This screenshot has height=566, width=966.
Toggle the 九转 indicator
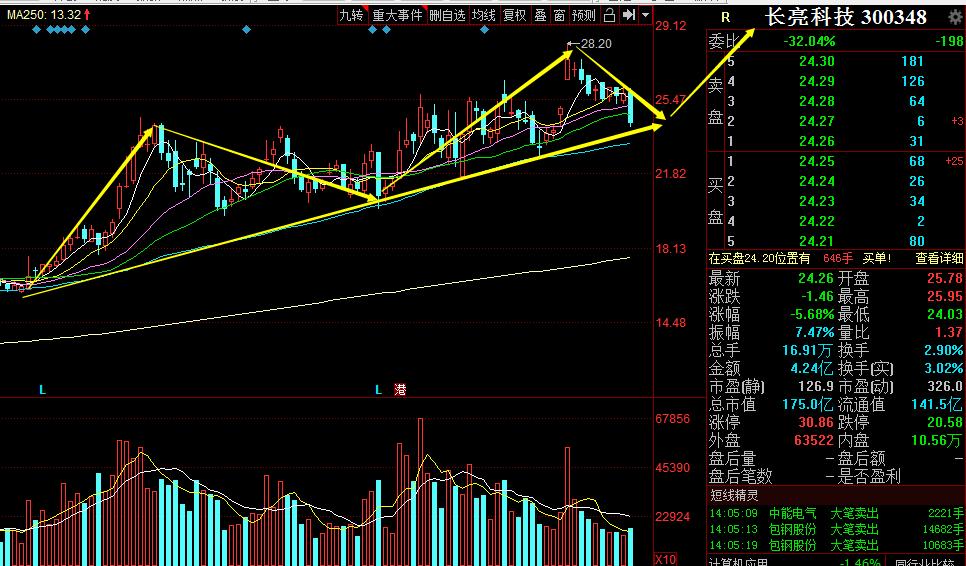coord(350,15)
